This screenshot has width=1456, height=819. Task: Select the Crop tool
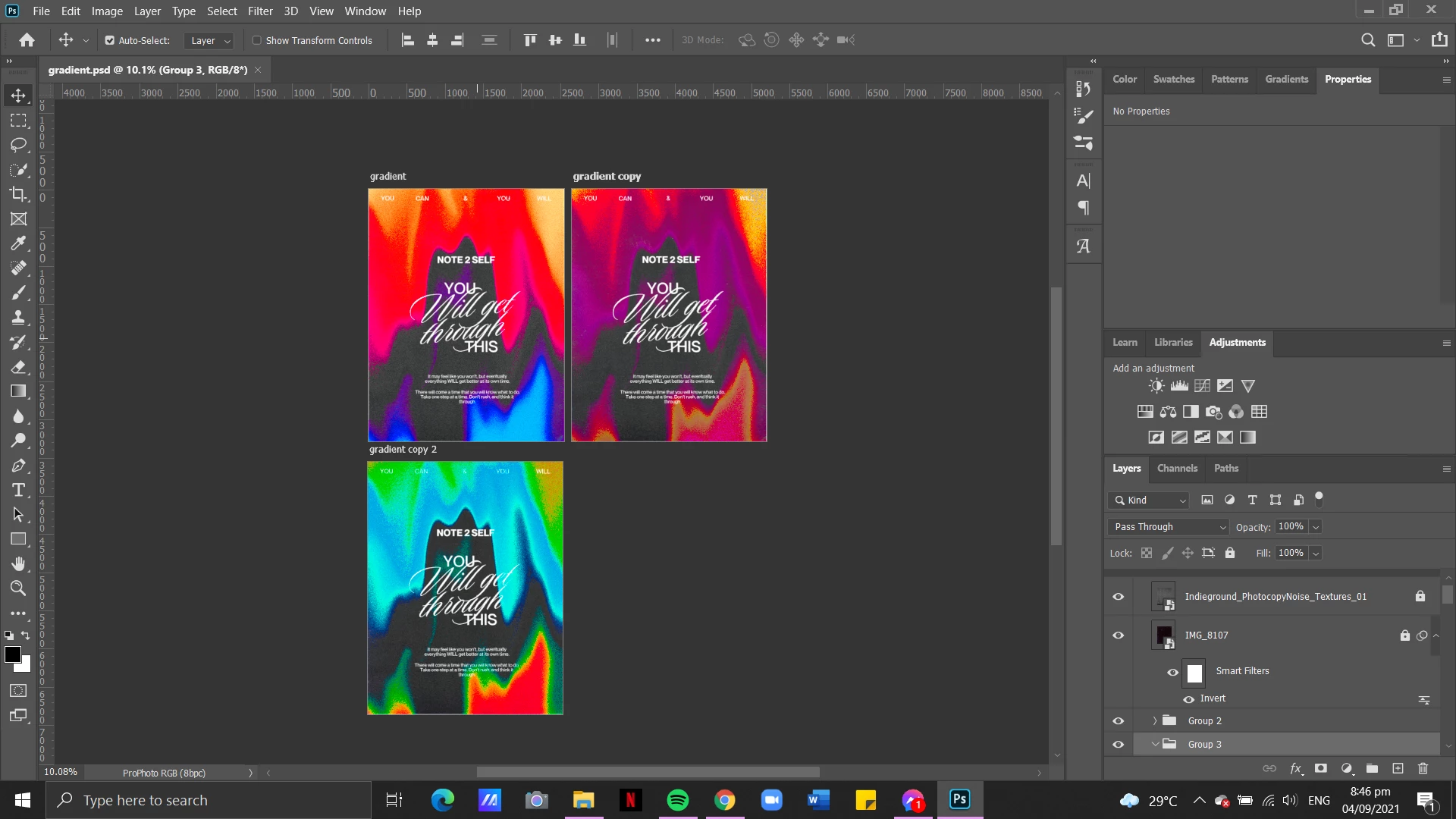pos(18,194)
